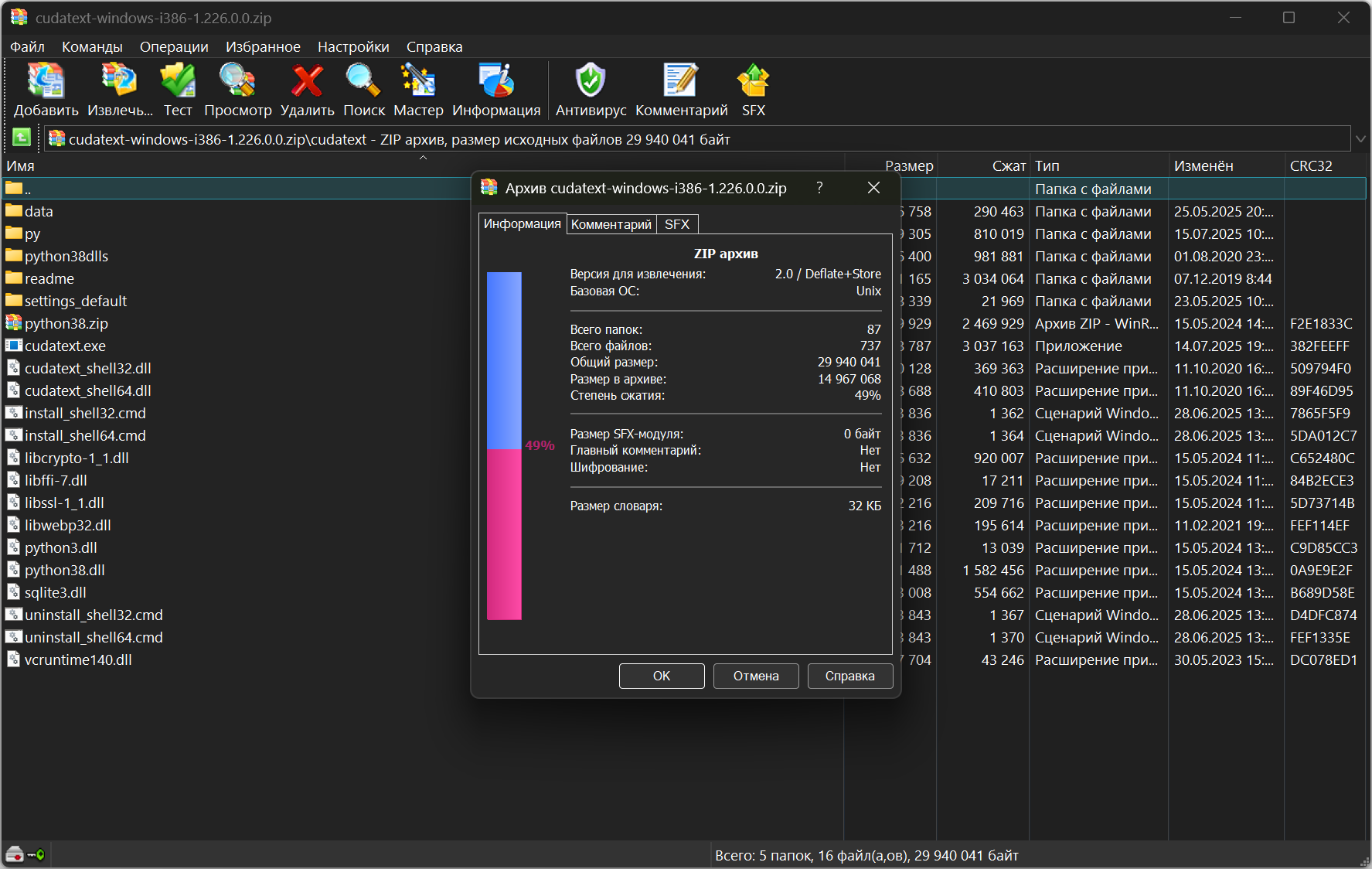Go up one level with green arrow icon
The height and width of the screenshot is (869, 1372).
[x=22, y=138]
